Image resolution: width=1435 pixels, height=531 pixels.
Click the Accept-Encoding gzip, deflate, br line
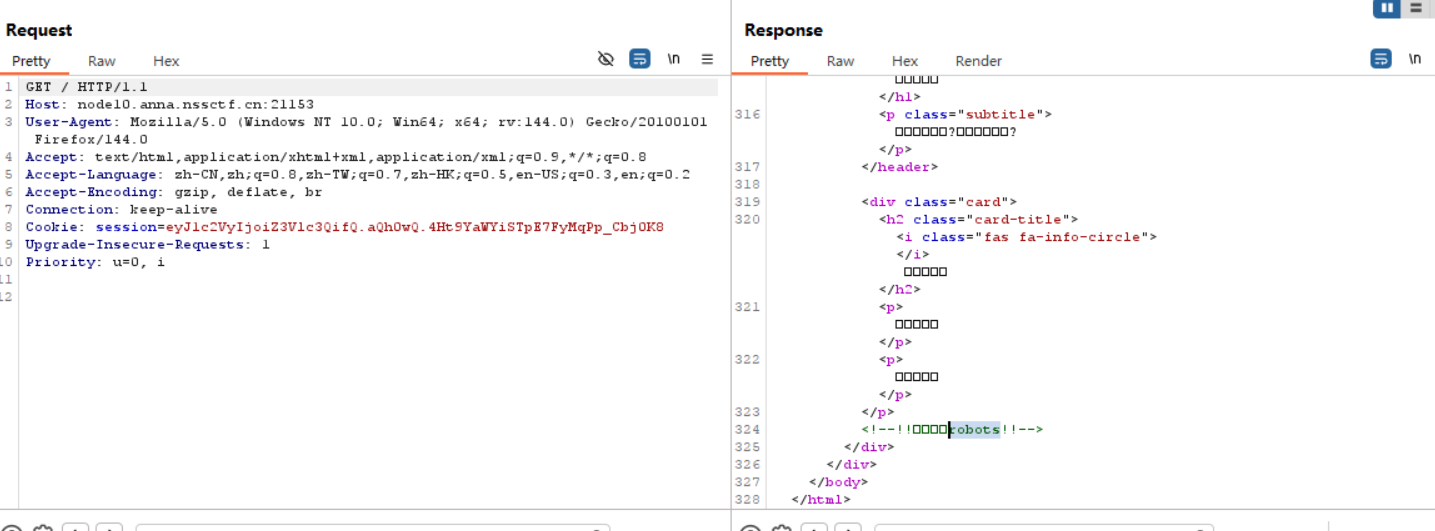pyautogui.click(x=173, y=192)
